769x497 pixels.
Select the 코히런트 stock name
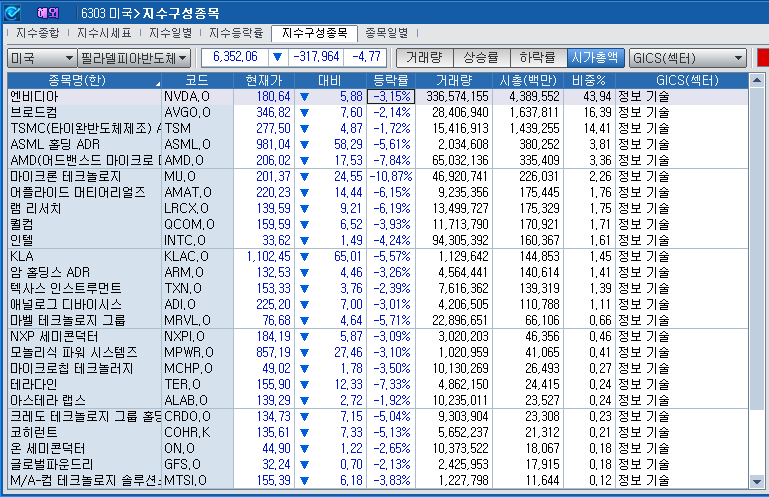[34, 433]
